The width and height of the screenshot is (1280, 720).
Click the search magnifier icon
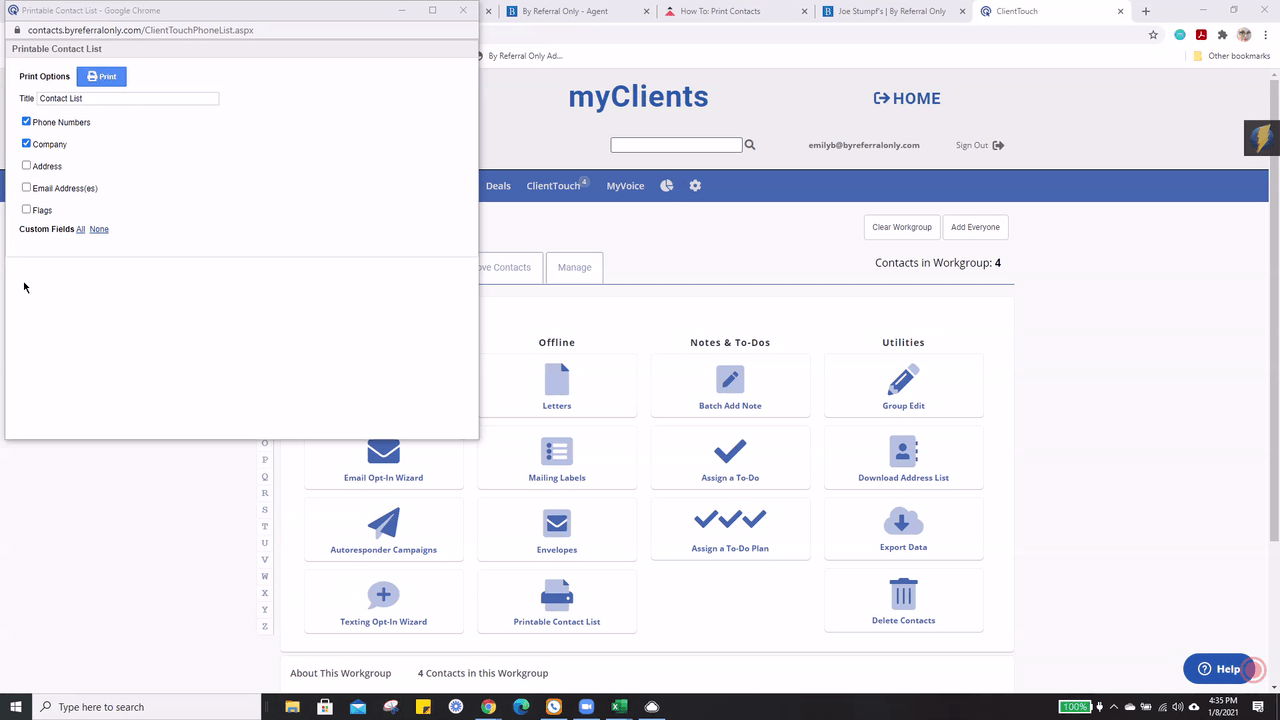click(750, 145)
